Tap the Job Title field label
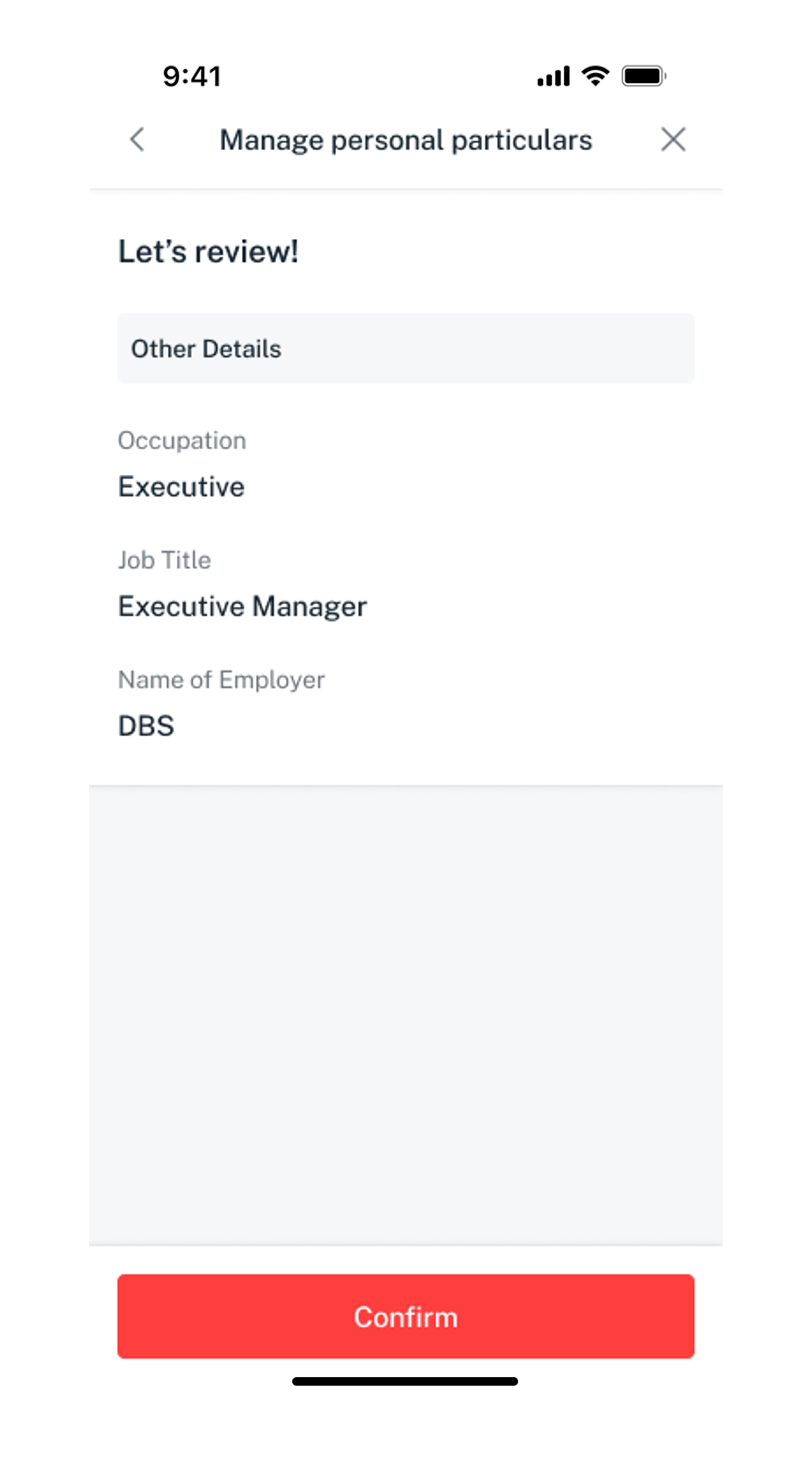This screenshot has width=812, height=1463. pos(164,560)
